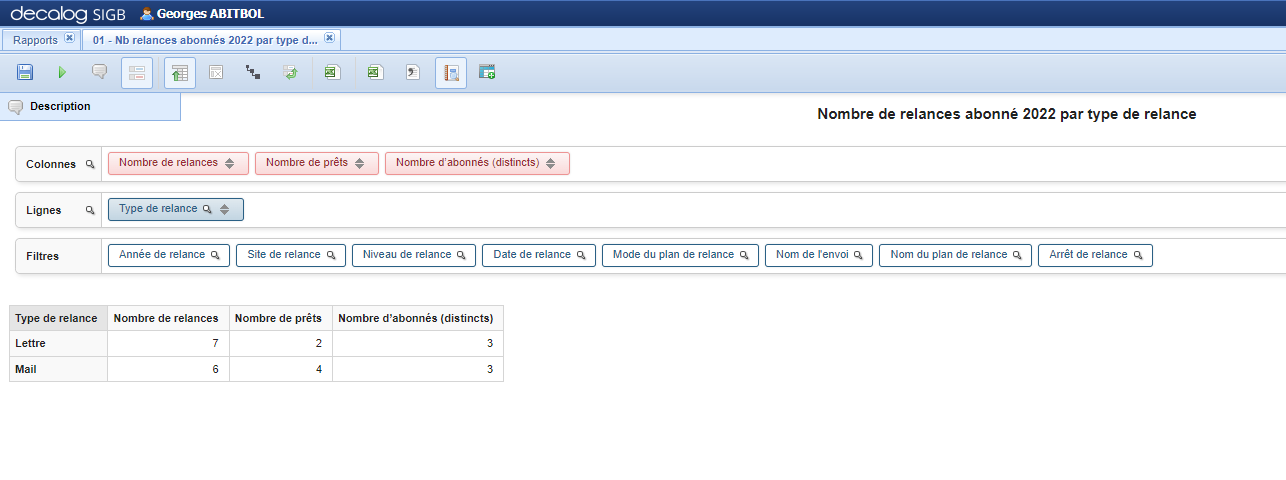Click the black hierarchy tree toolbar icon

(x=253, y=73)
